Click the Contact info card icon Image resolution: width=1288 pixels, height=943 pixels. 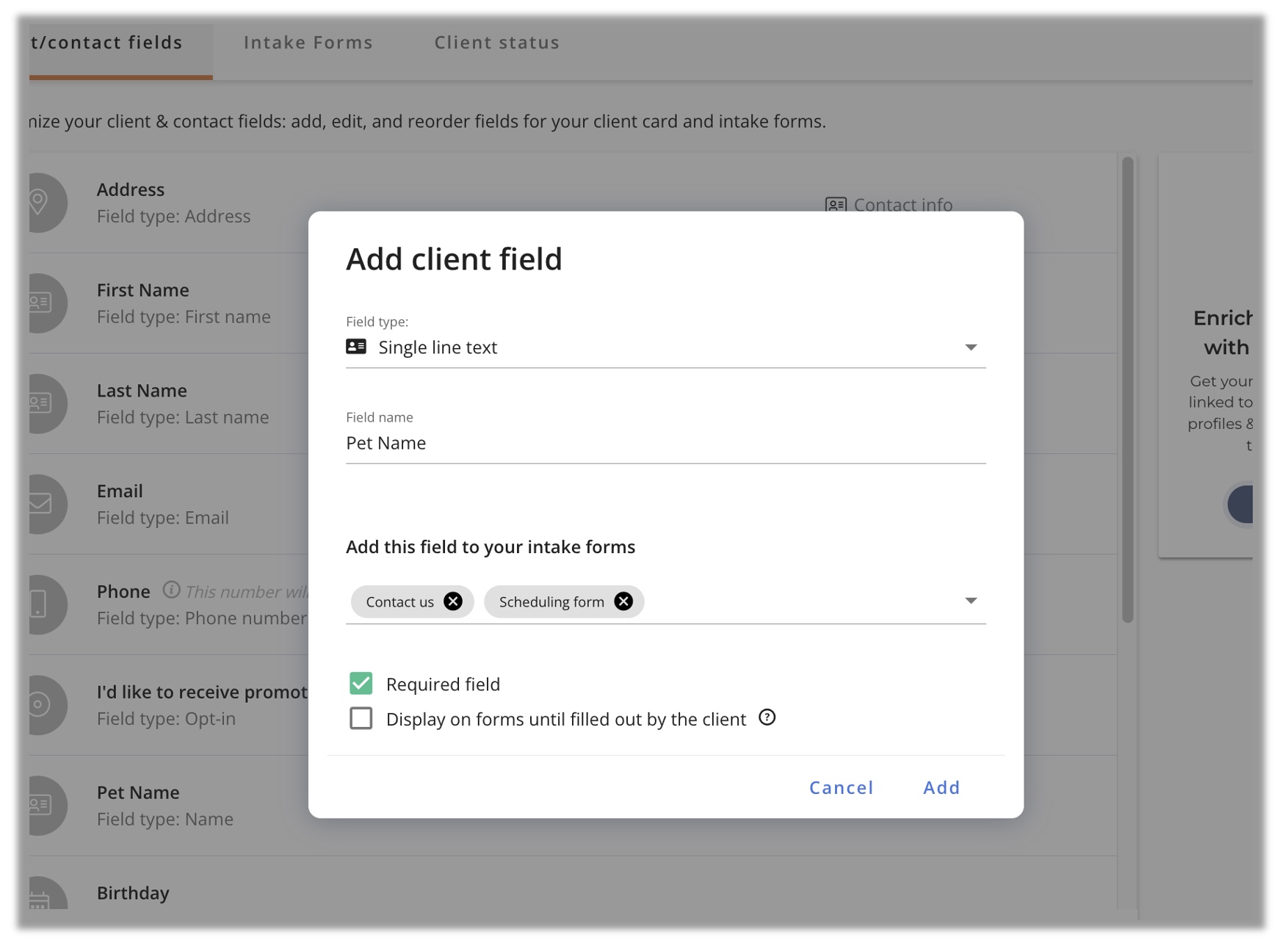tap(836, 205)
